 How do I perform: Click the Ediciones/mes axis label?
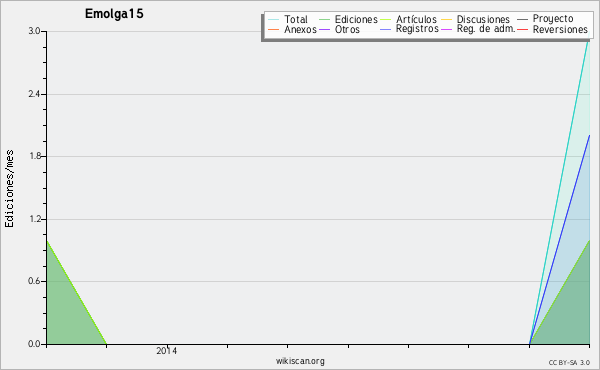[x=9, y=189]
